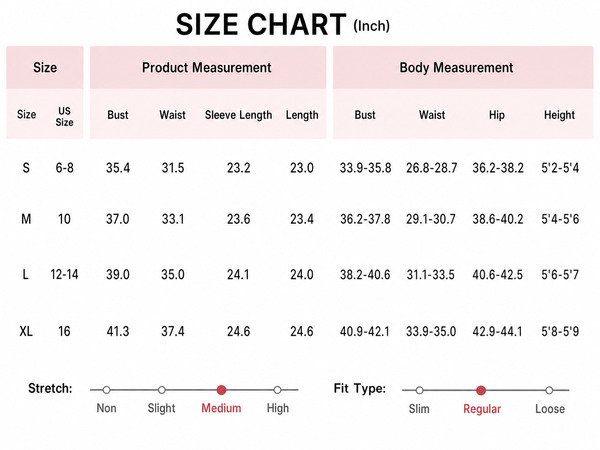Click the Product Measurement header

207,68
